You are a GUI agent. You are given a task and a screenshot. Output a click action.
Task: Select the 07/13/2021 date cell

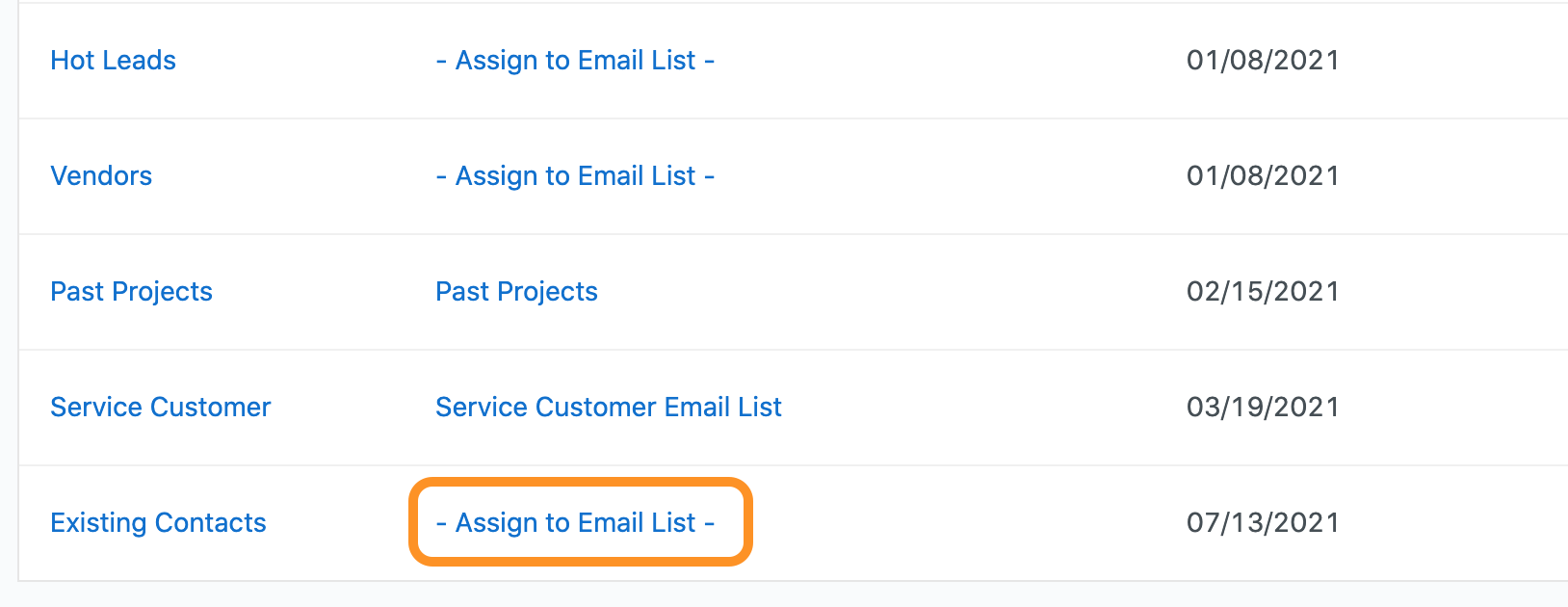(1263, 522)
